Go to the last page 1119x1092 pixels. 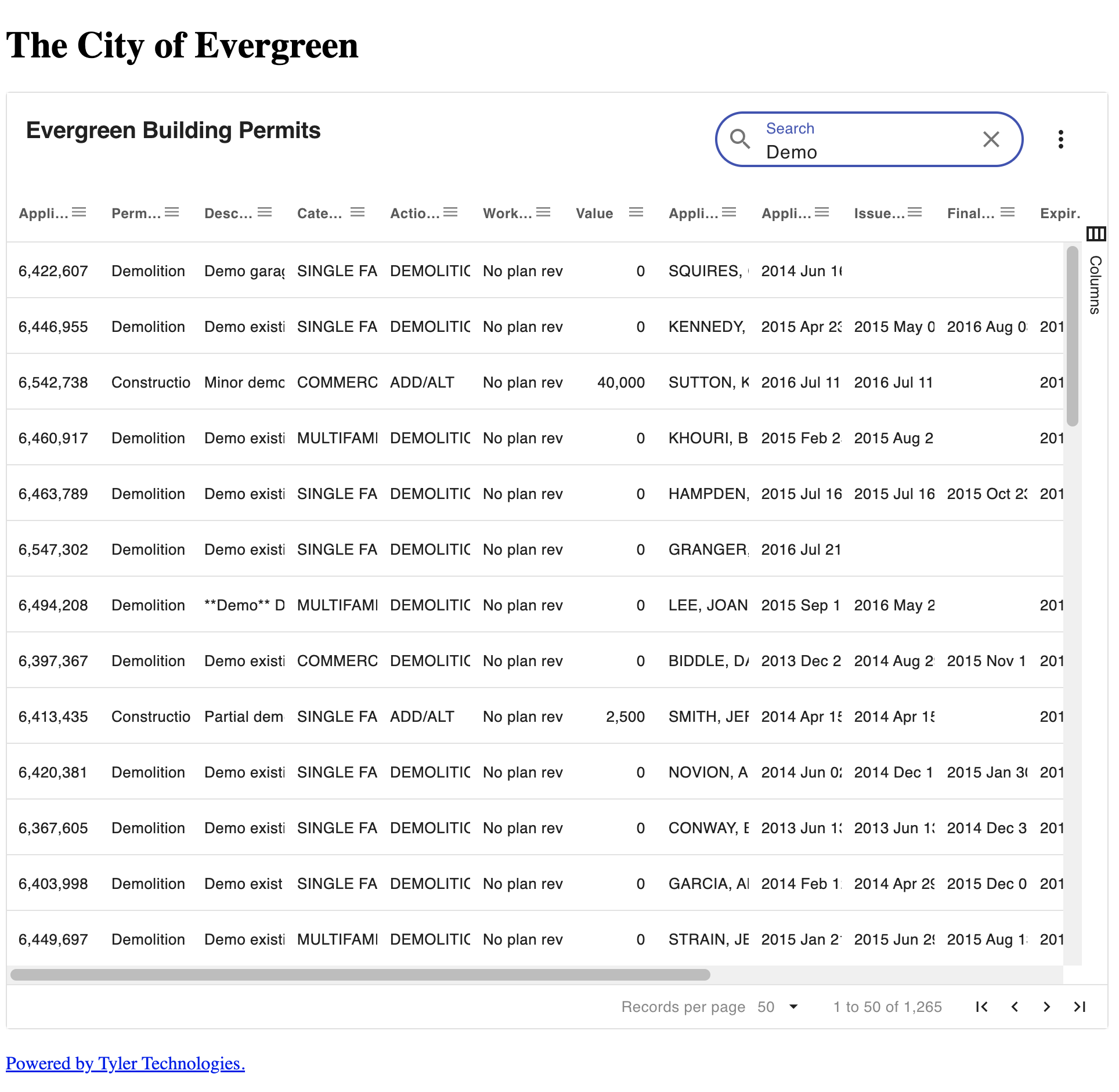[1080, 1007]
